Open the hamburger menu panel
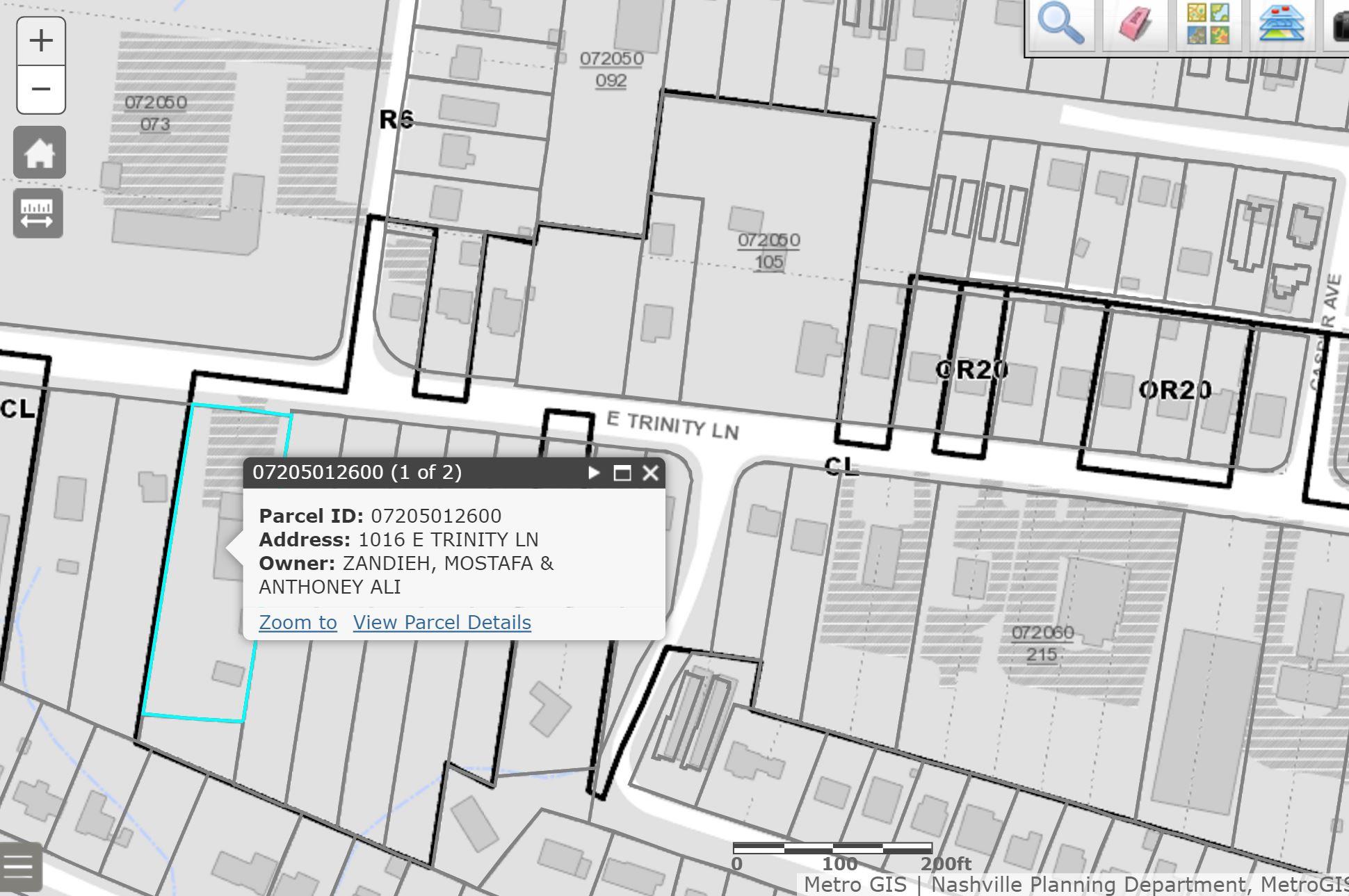 click(19, 866)
